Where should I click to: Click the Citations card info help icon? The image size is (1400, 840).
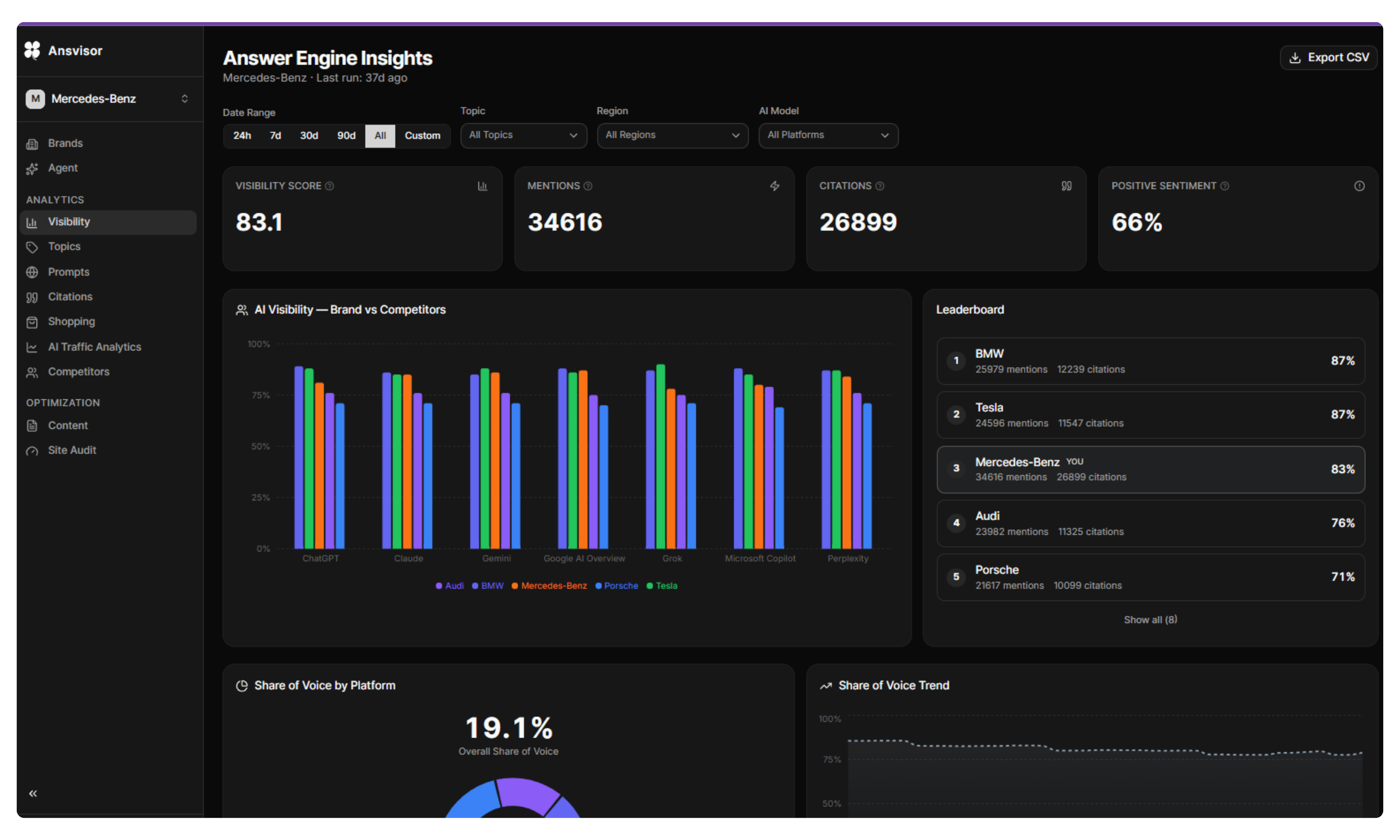880,186
